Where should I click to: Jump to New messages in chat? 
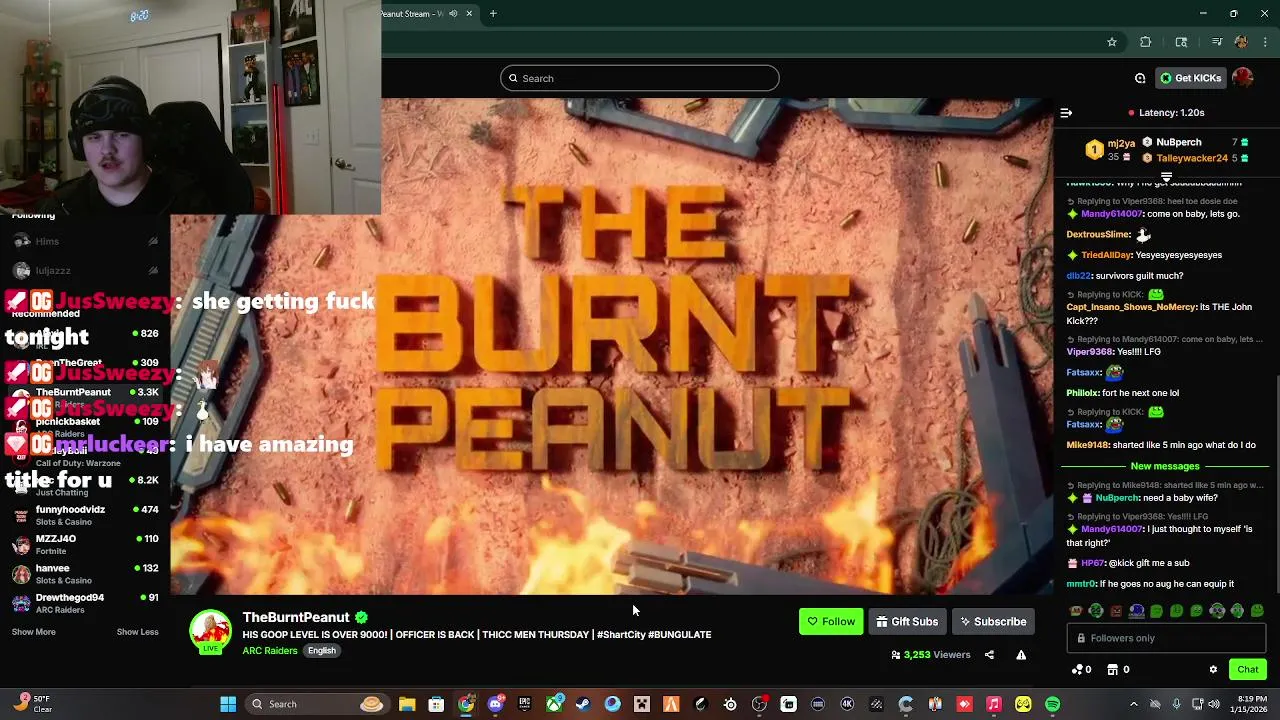click(x=1165, y=466)
